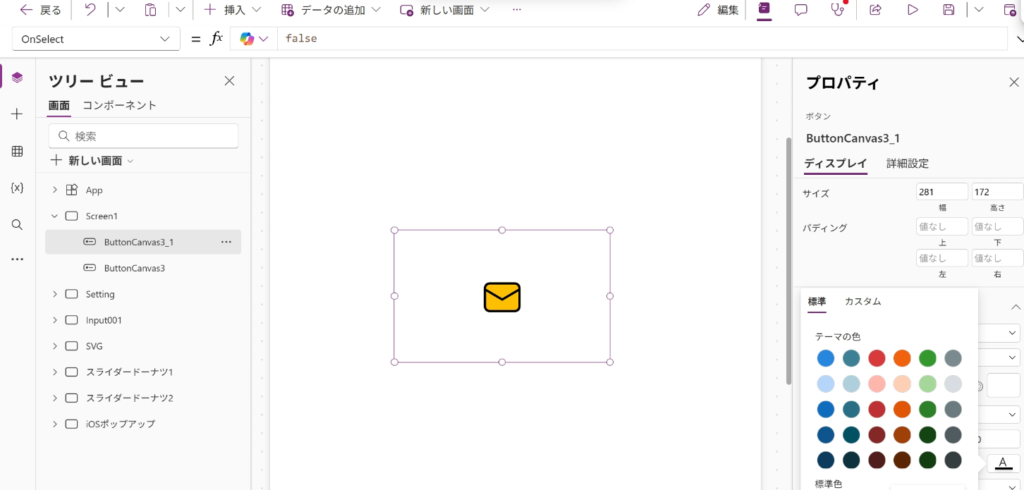The width and height of the screenshot is (1024, 490).
Task: Collapse the Screen1 tree node
Action: 54,216
